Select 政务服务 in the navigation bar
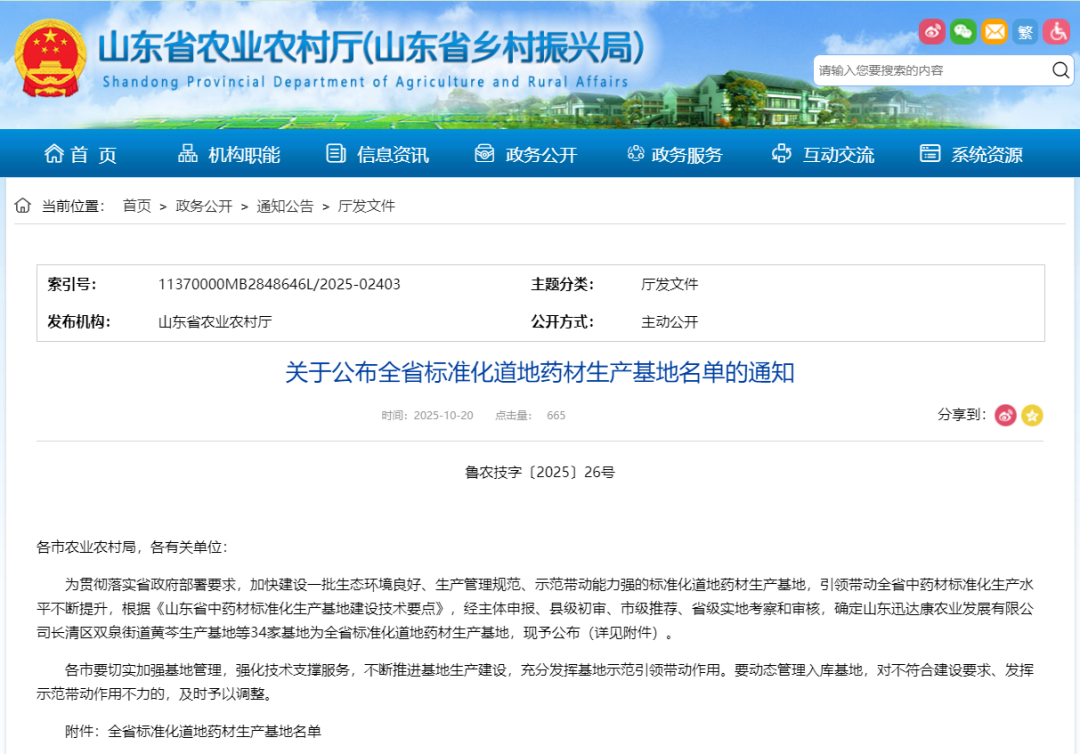The image size is (1080, 754). (674, 155)
